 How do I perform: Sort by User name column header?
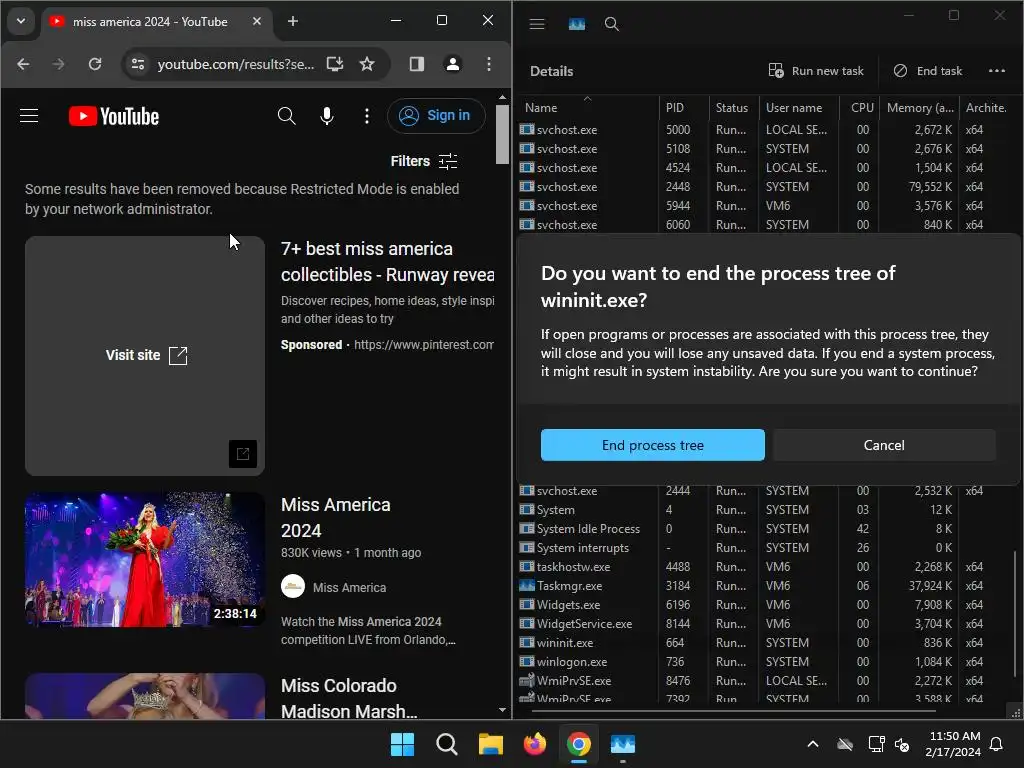coord(799,108)
